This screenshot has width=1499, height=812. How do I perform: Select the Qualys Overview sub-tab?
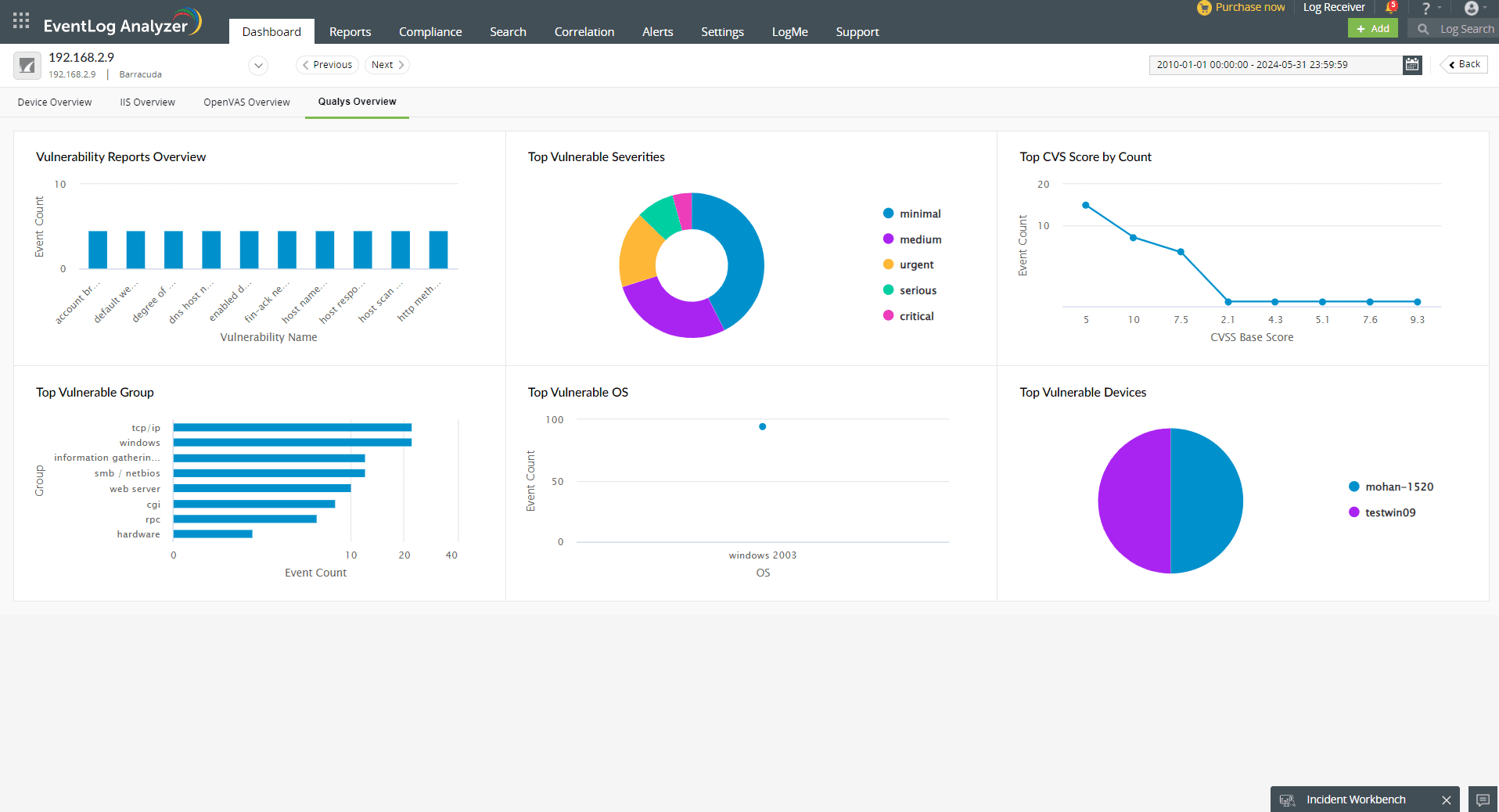tap(357, 102)
